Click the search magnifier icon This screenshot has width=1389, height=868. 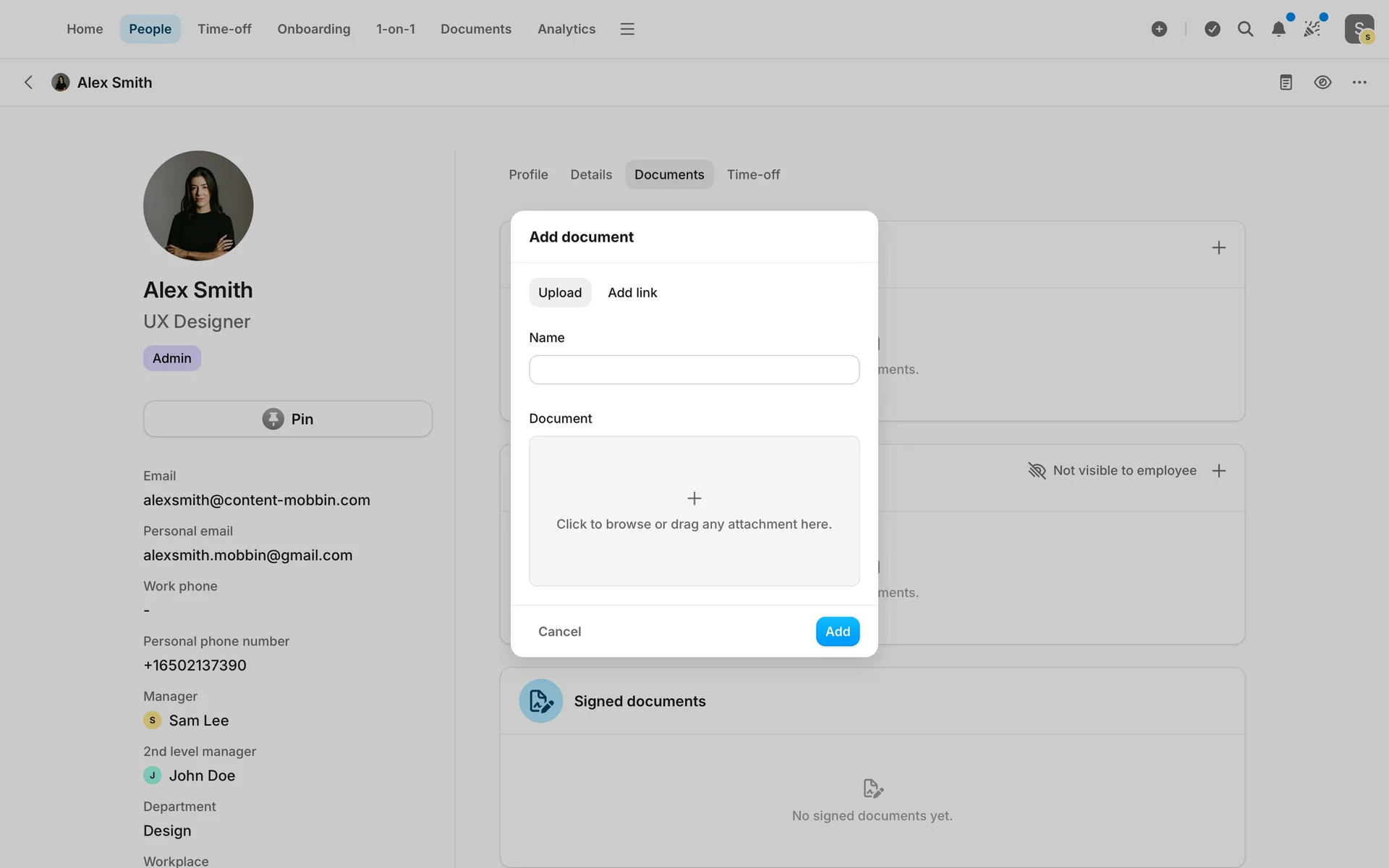(x=1245, y=29)
